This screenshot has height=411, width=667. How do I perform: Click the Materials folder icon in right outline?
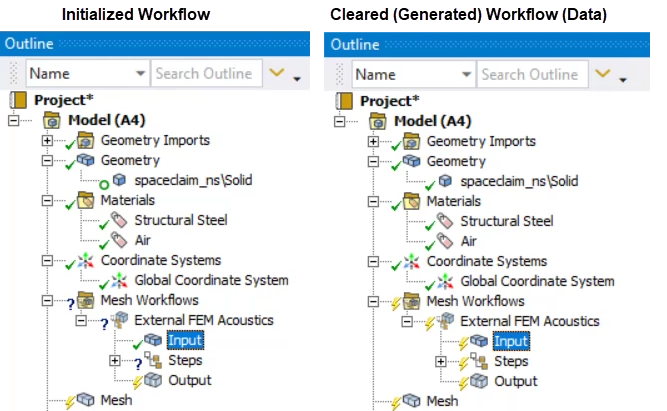(411, 201)
